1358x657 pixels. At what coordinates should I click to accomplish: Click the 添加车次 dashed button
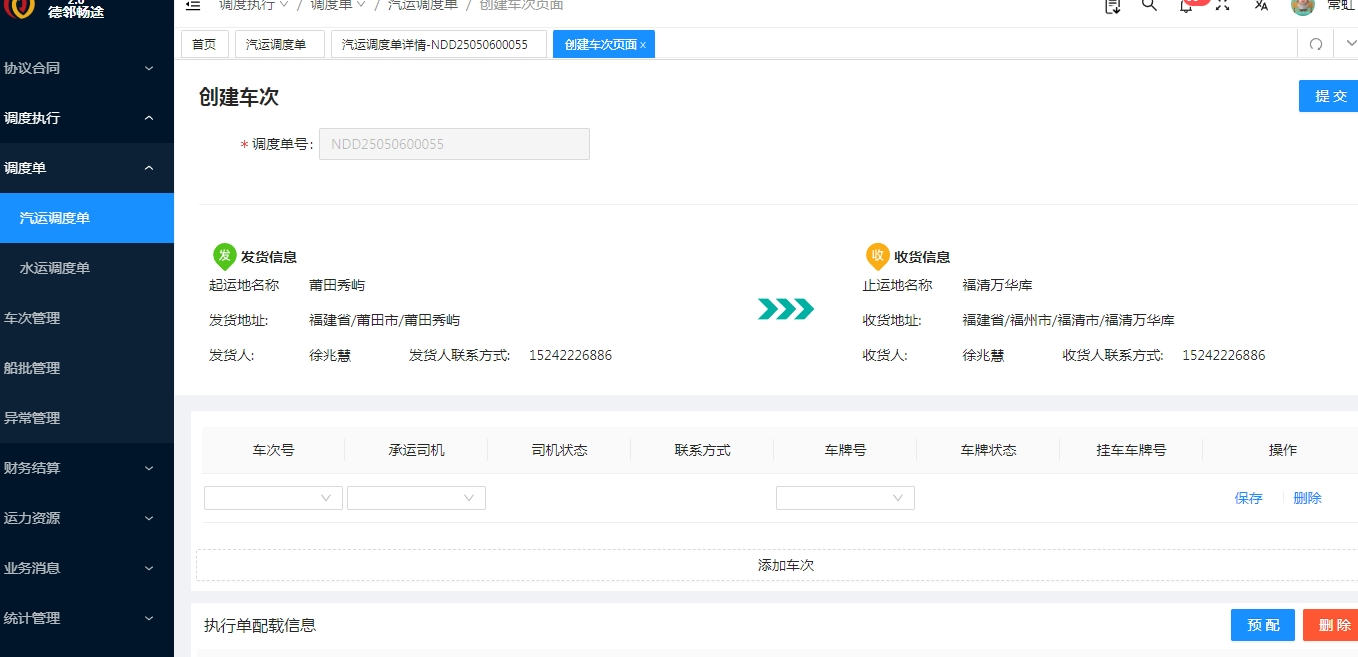[x=777, y=565]
